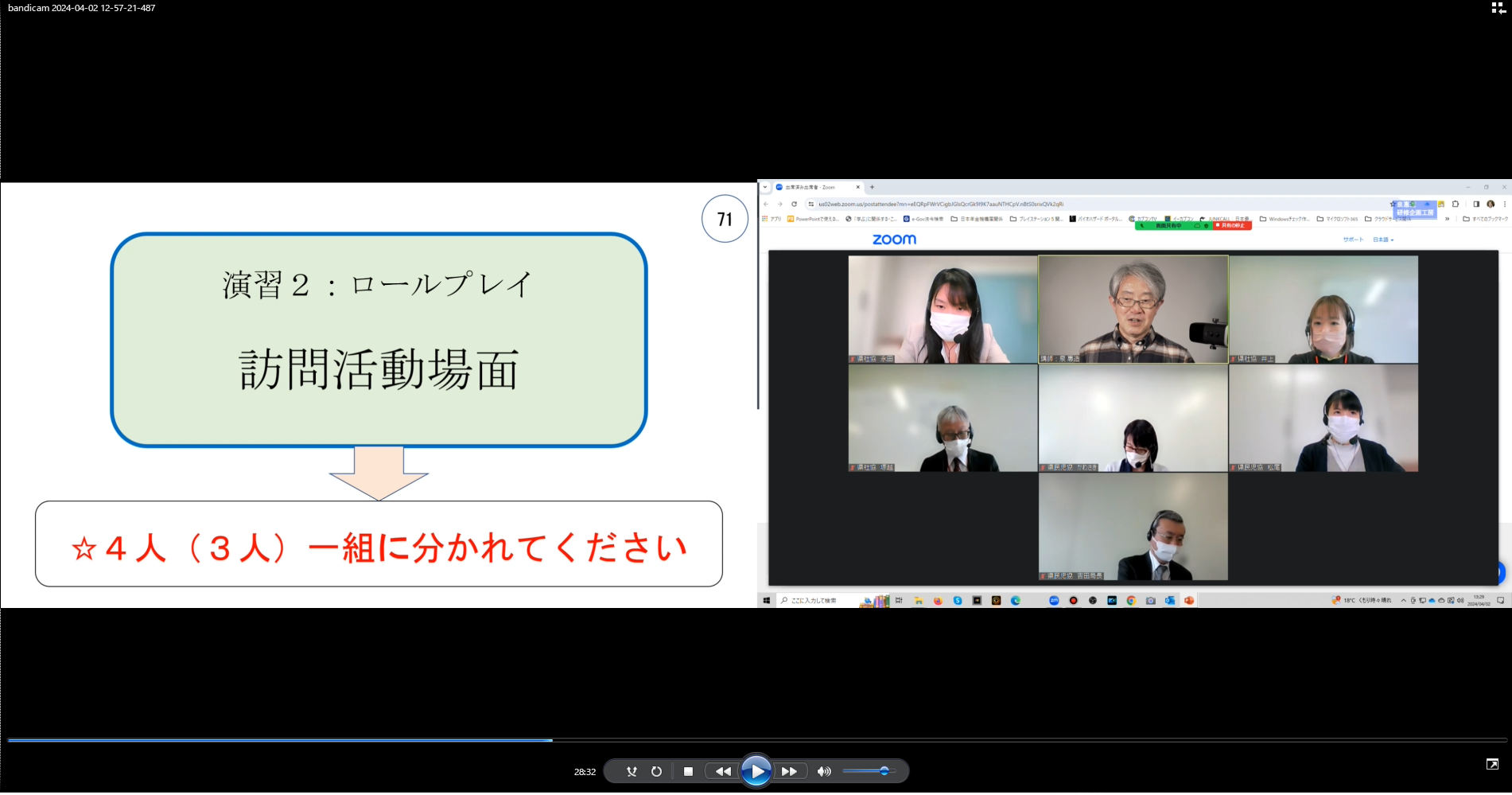Stop playback with the square Stop button
1512x795 pixels.
(689, 771)
